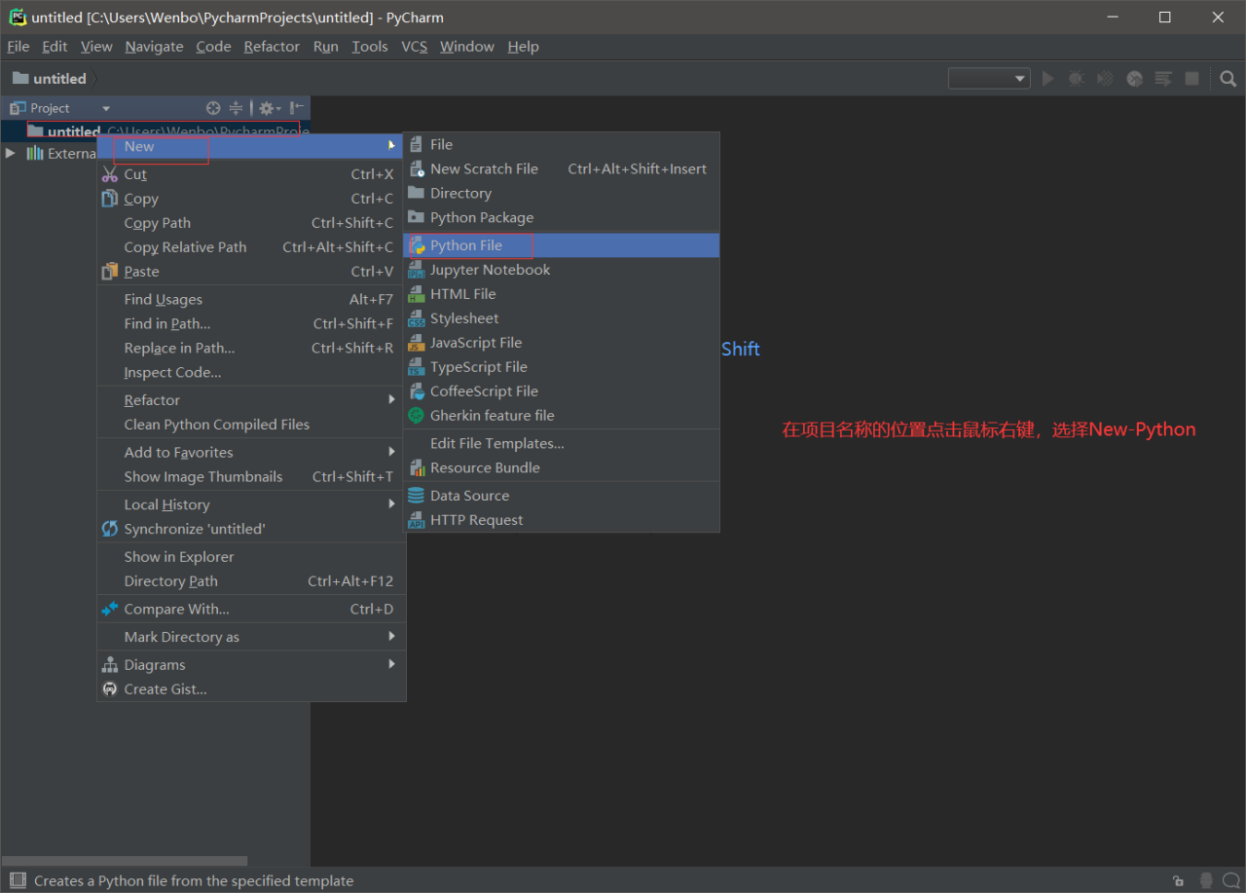The width and height of the screenshot is (1246, 893).
Task: Click the Run play button in toolbar
Action: [x=1048, y=78]
